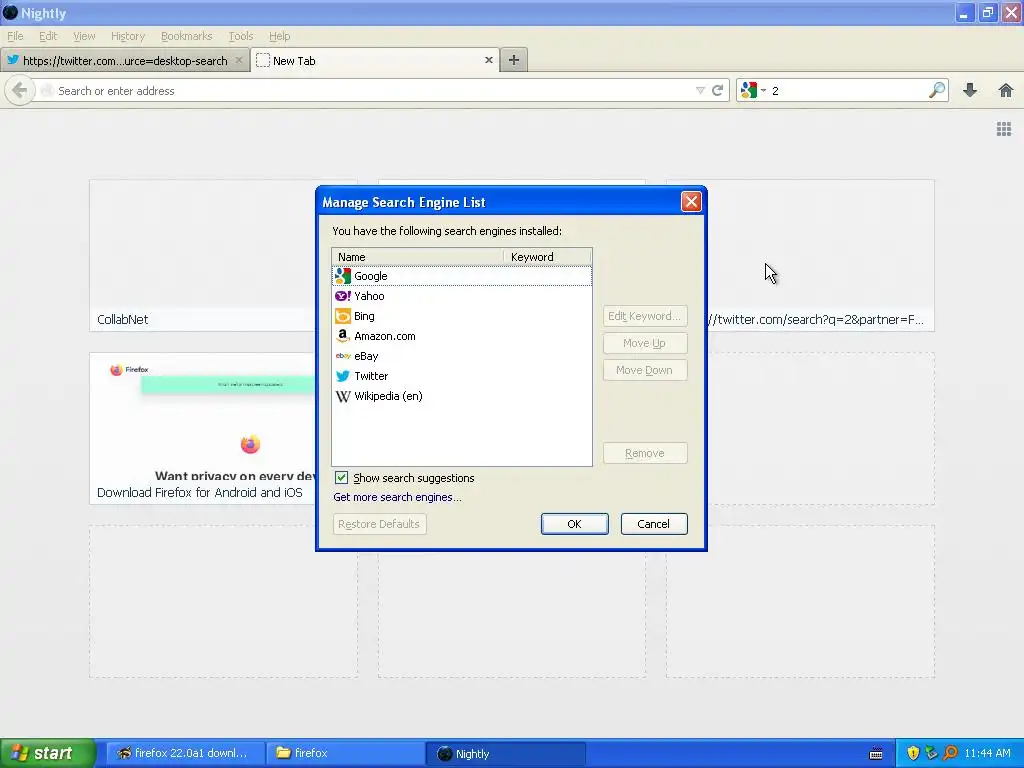Click the Move Up button

coord(645,343)
